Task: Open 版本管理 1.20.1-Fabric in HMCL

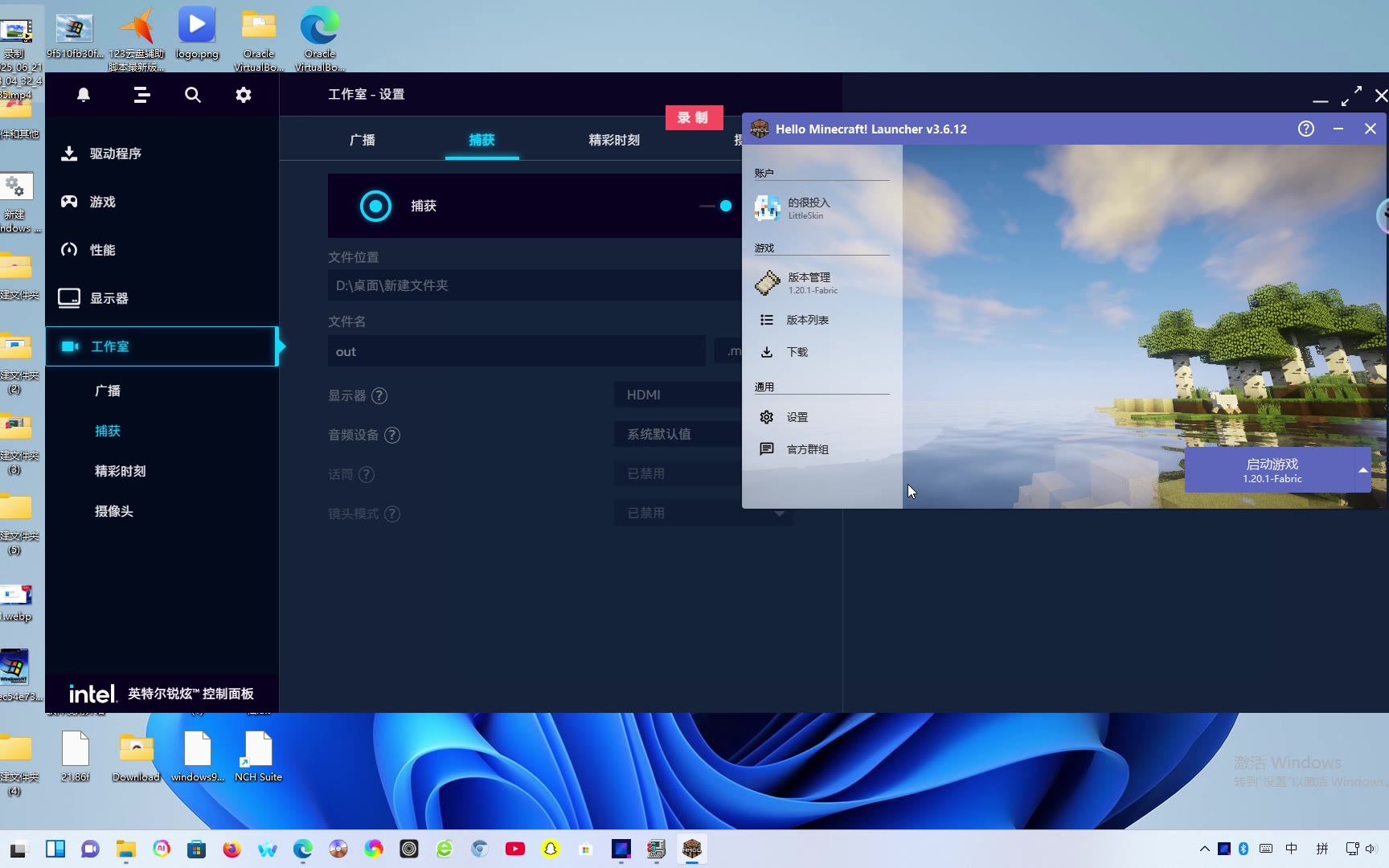Action: tap(822, 283)
